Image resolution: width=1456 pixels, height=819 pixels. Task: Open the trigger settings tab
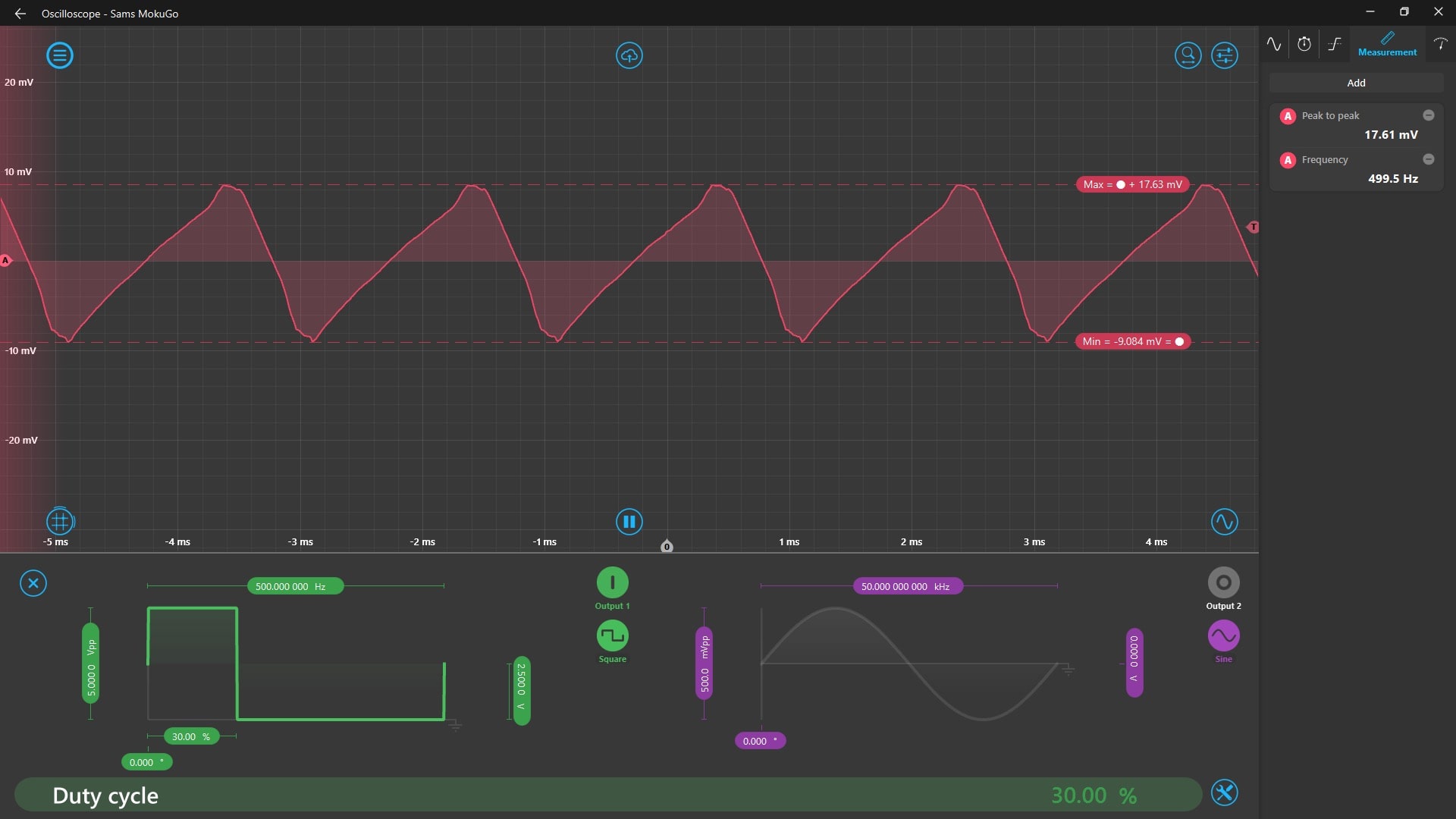(1335, 44)
